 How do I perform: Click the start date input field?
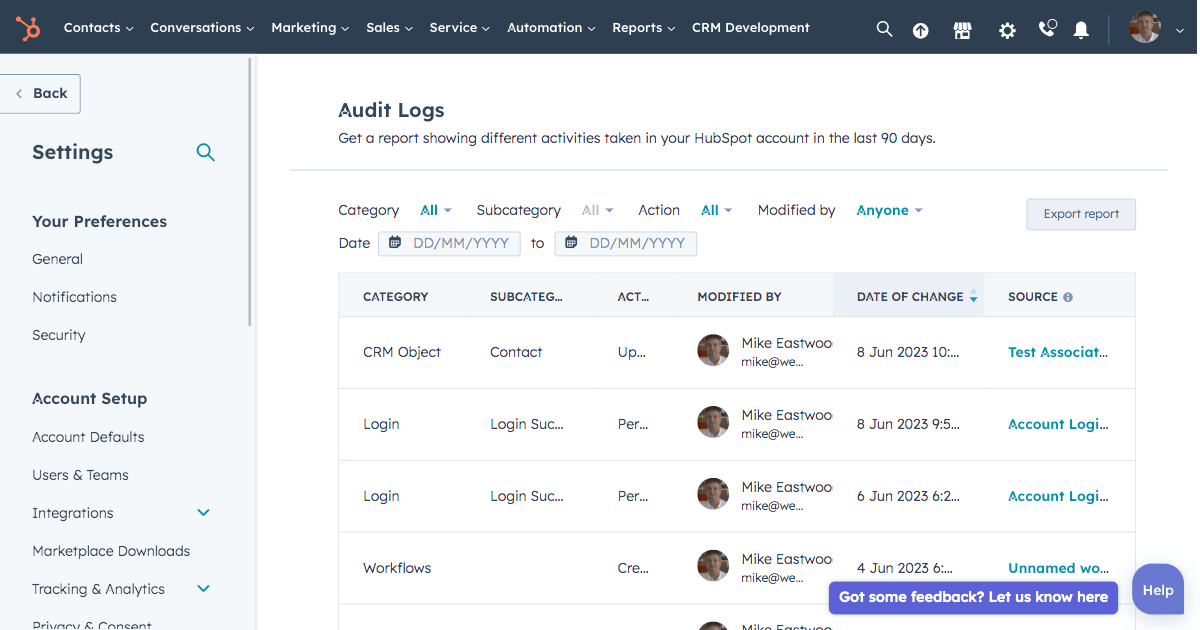pyautogui.click(x=449, y=243)
